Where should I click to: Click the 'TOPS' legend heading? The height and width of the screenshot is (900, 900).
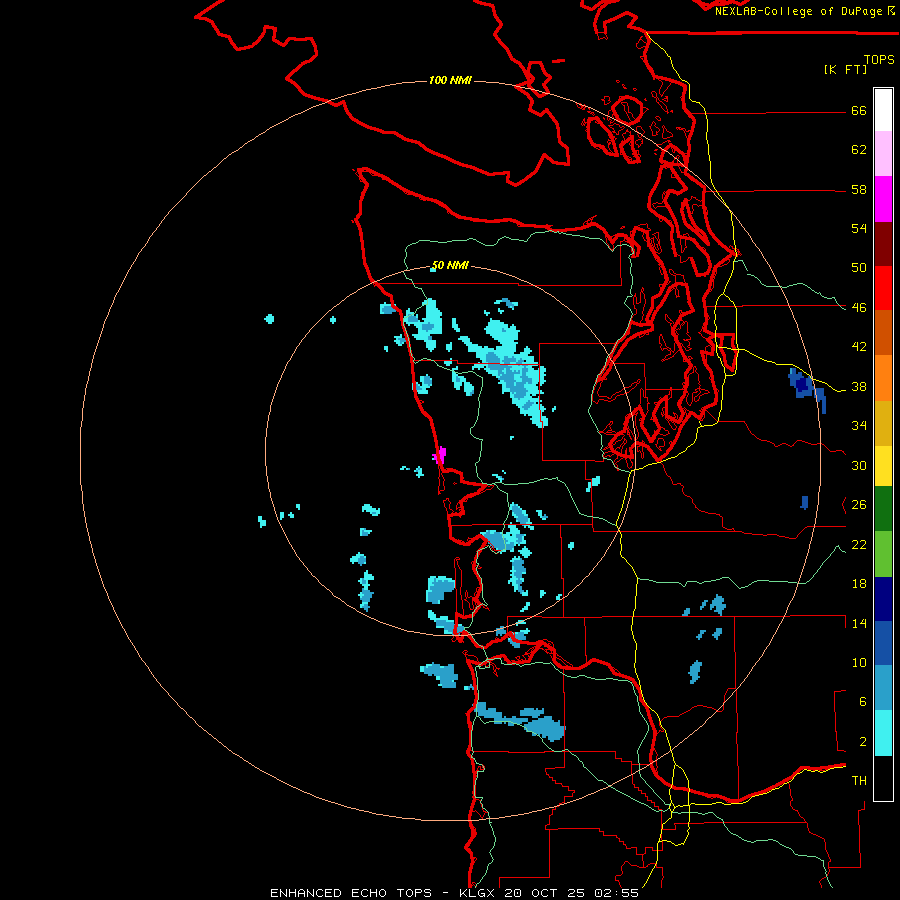tap(879, 60)
